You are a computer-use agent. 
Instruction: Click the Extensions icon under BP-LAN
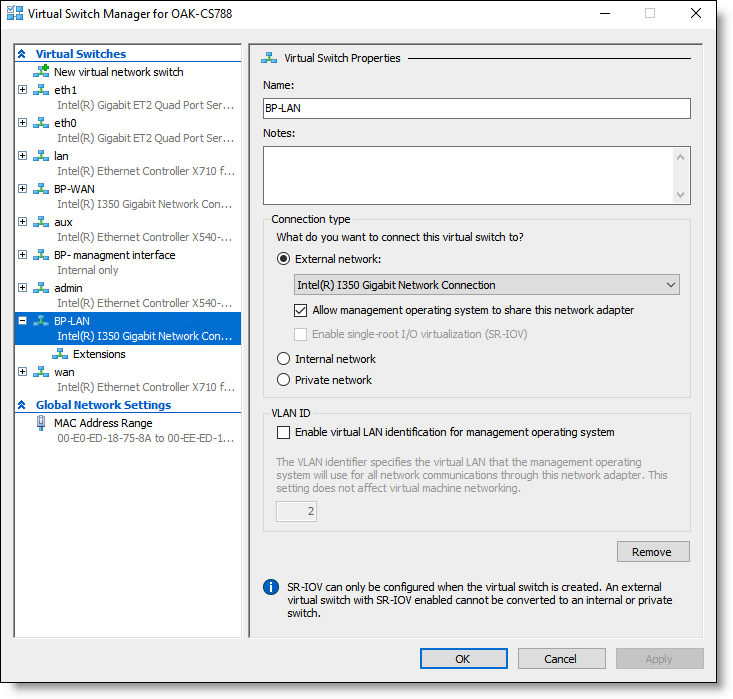coord(60,354)
